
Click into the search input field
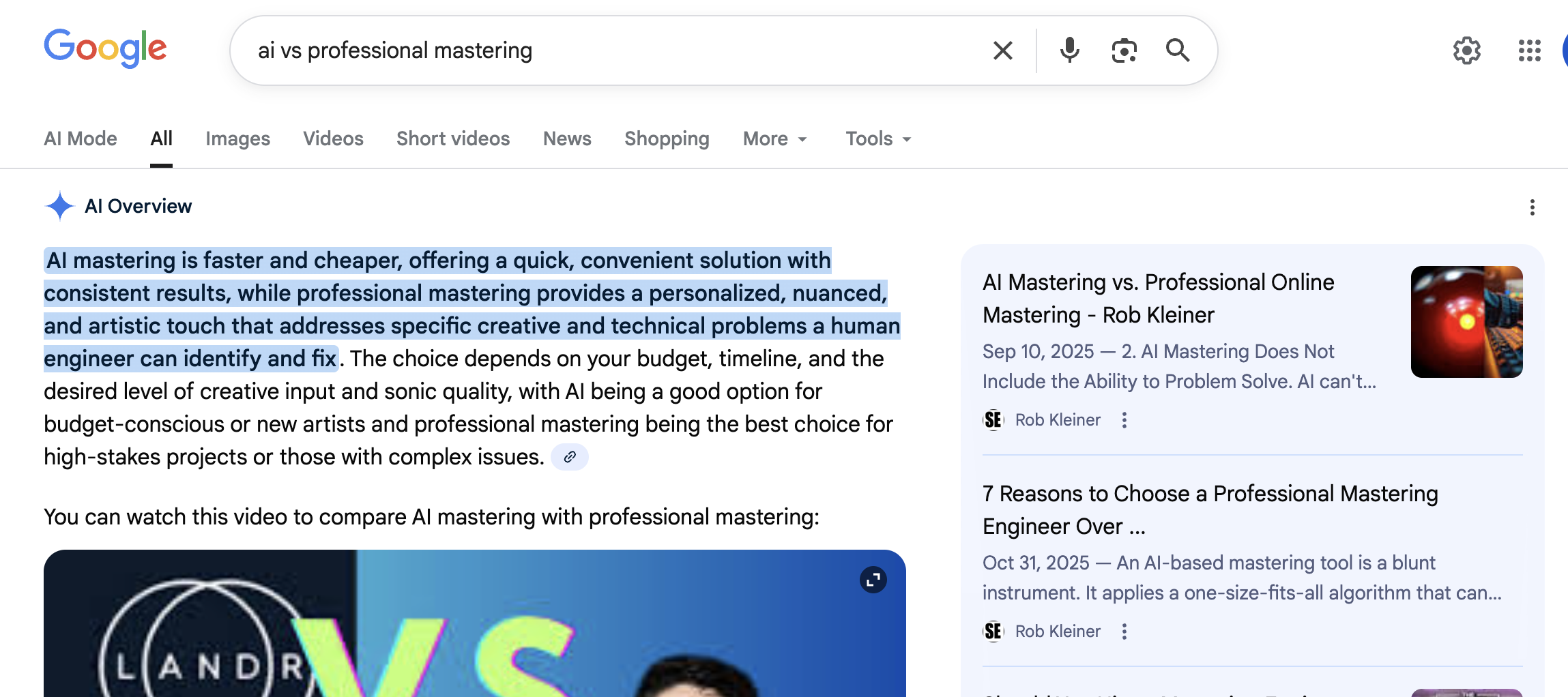coord(614,50)
